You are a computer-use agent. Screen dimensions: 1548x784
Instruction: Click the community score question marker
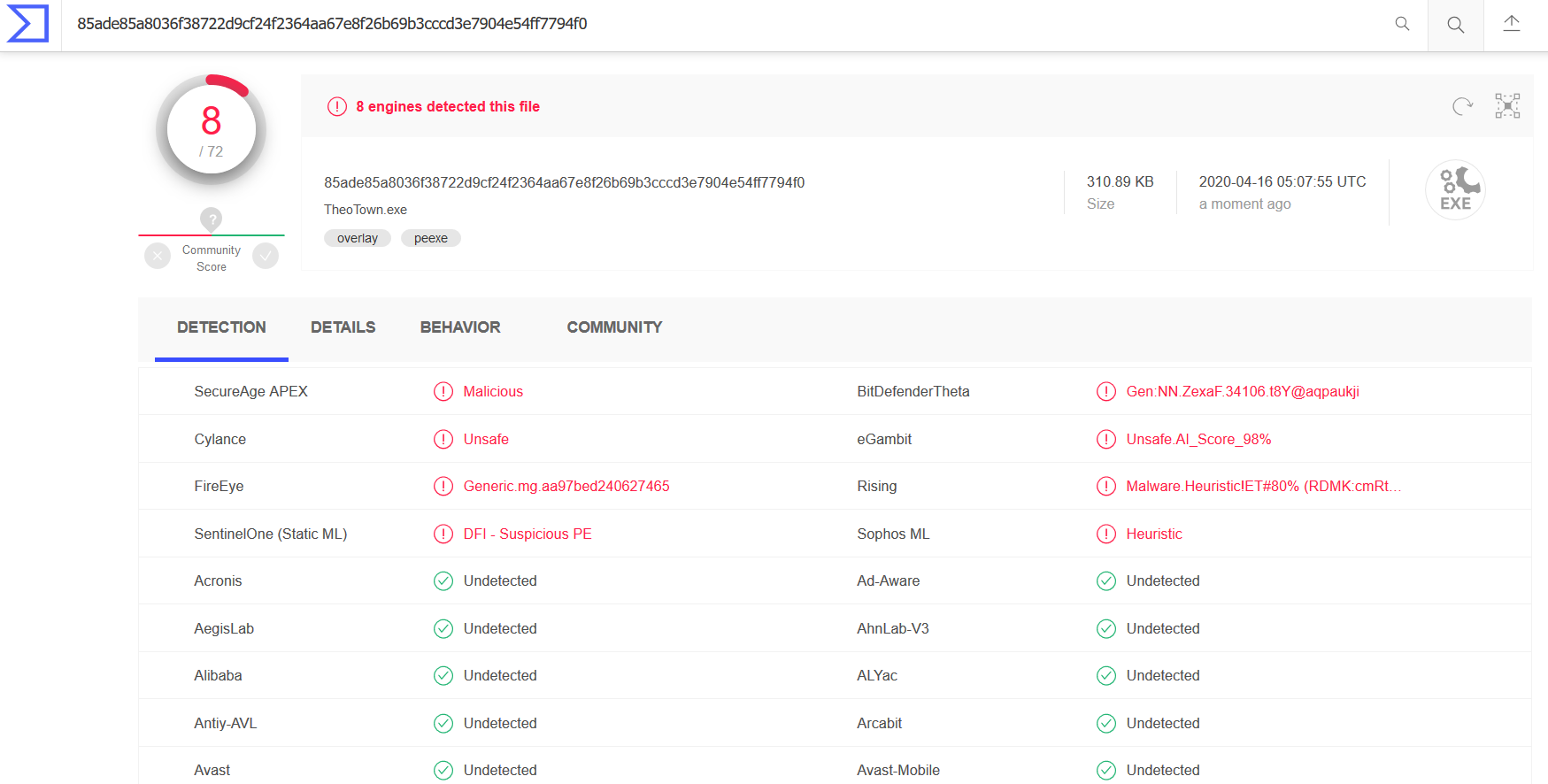211,219
